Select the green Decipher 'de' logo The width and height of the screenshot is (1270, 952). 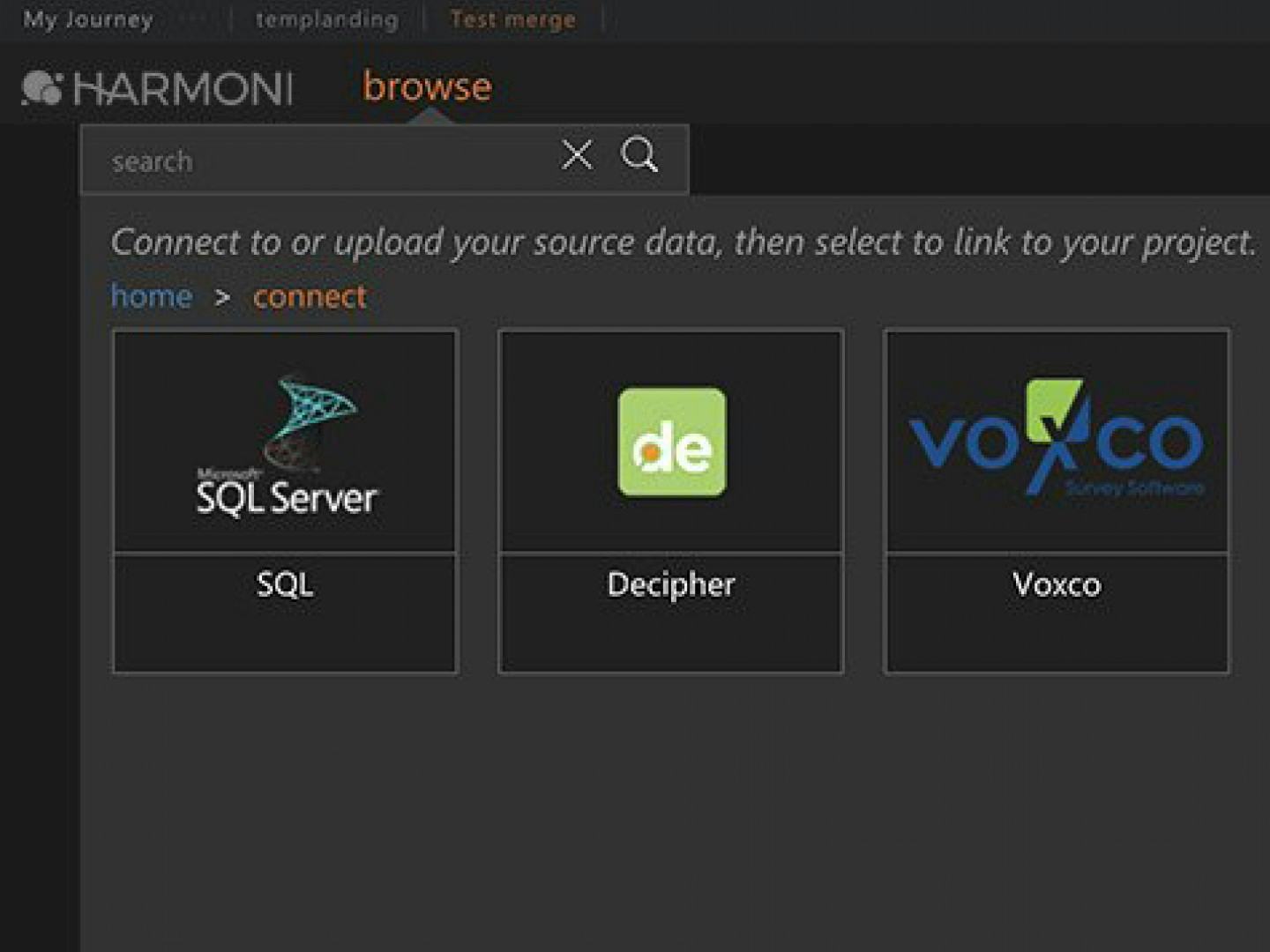(x=672, y=443)
